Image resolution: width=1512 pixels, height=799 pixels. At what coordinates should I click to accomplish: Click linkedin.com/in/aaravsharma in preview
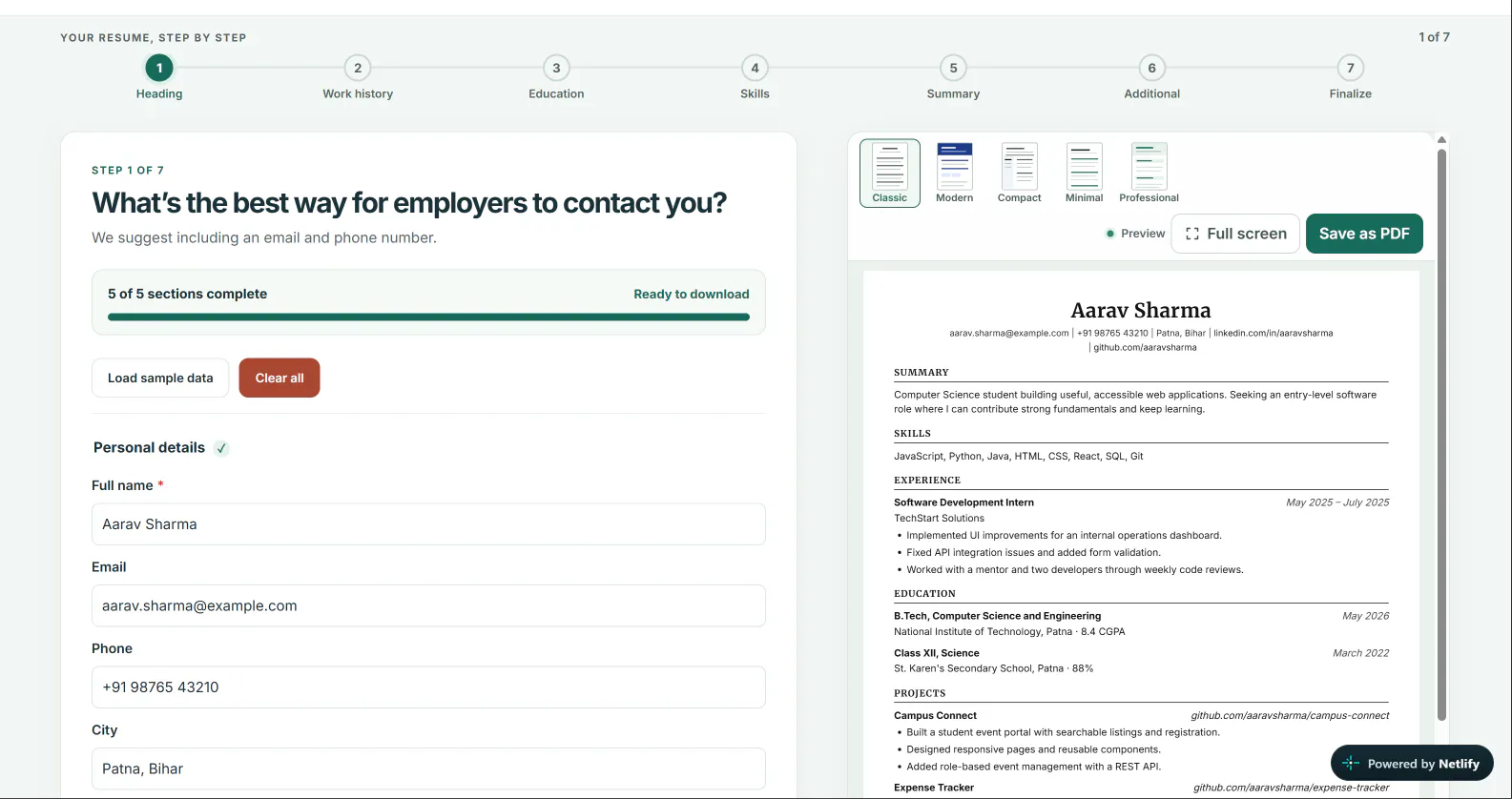1273,334
